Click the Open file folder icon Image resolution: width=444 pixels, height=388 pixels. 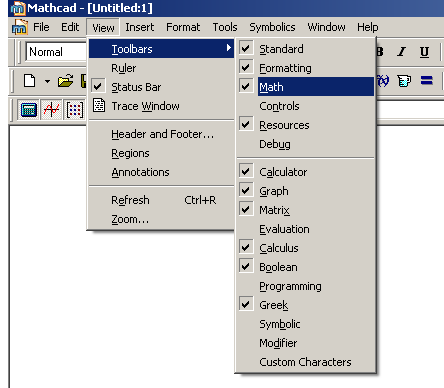66,81
